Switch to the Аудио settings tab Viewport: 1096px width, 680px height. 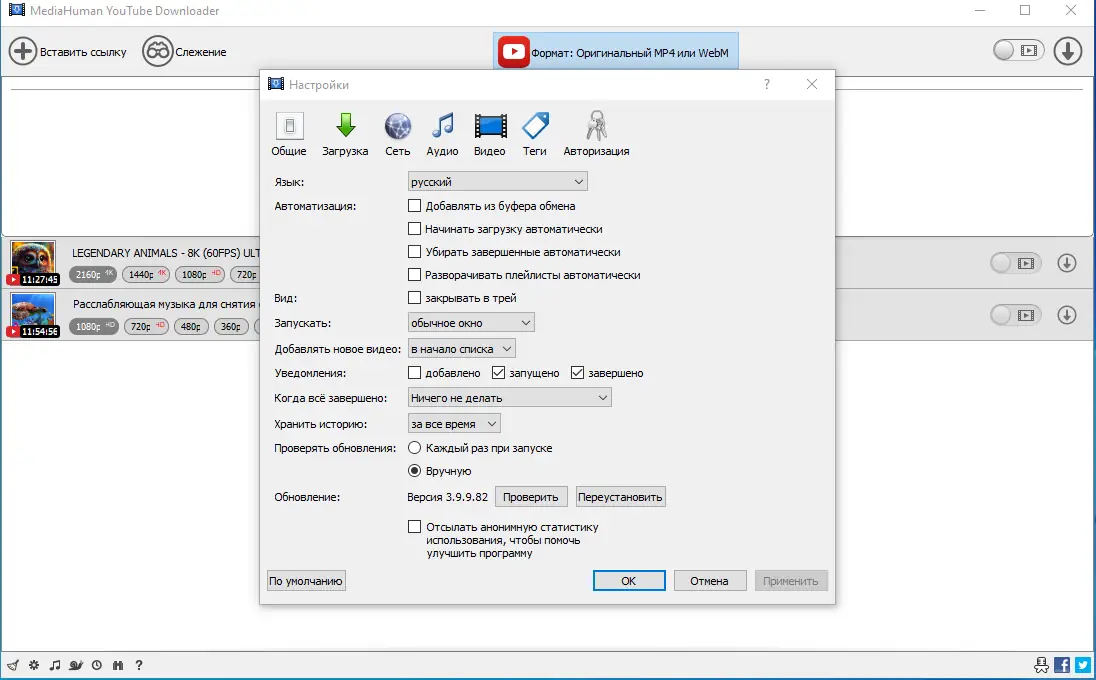point(442,134)
